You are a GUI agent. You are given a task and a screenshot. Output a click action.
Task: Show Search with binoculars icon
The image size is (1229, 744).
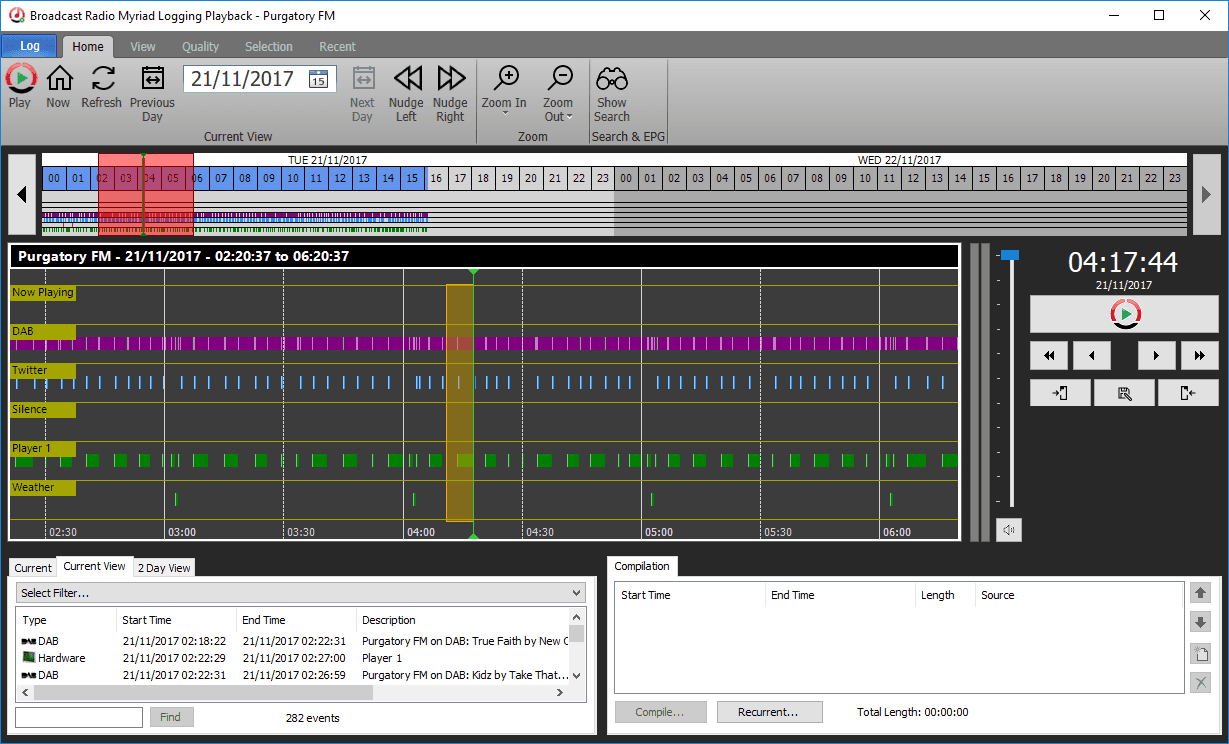(x=612, y=93)
